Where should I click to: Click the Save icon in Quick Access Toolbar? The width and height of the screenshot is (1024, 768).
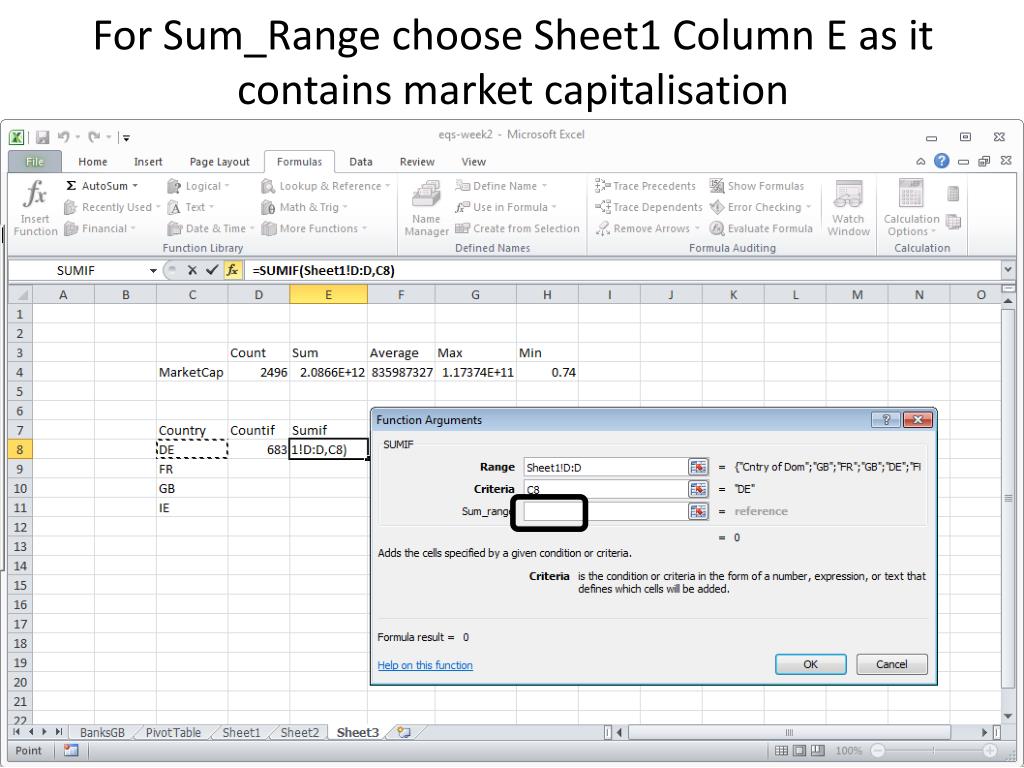coord(43,137)
